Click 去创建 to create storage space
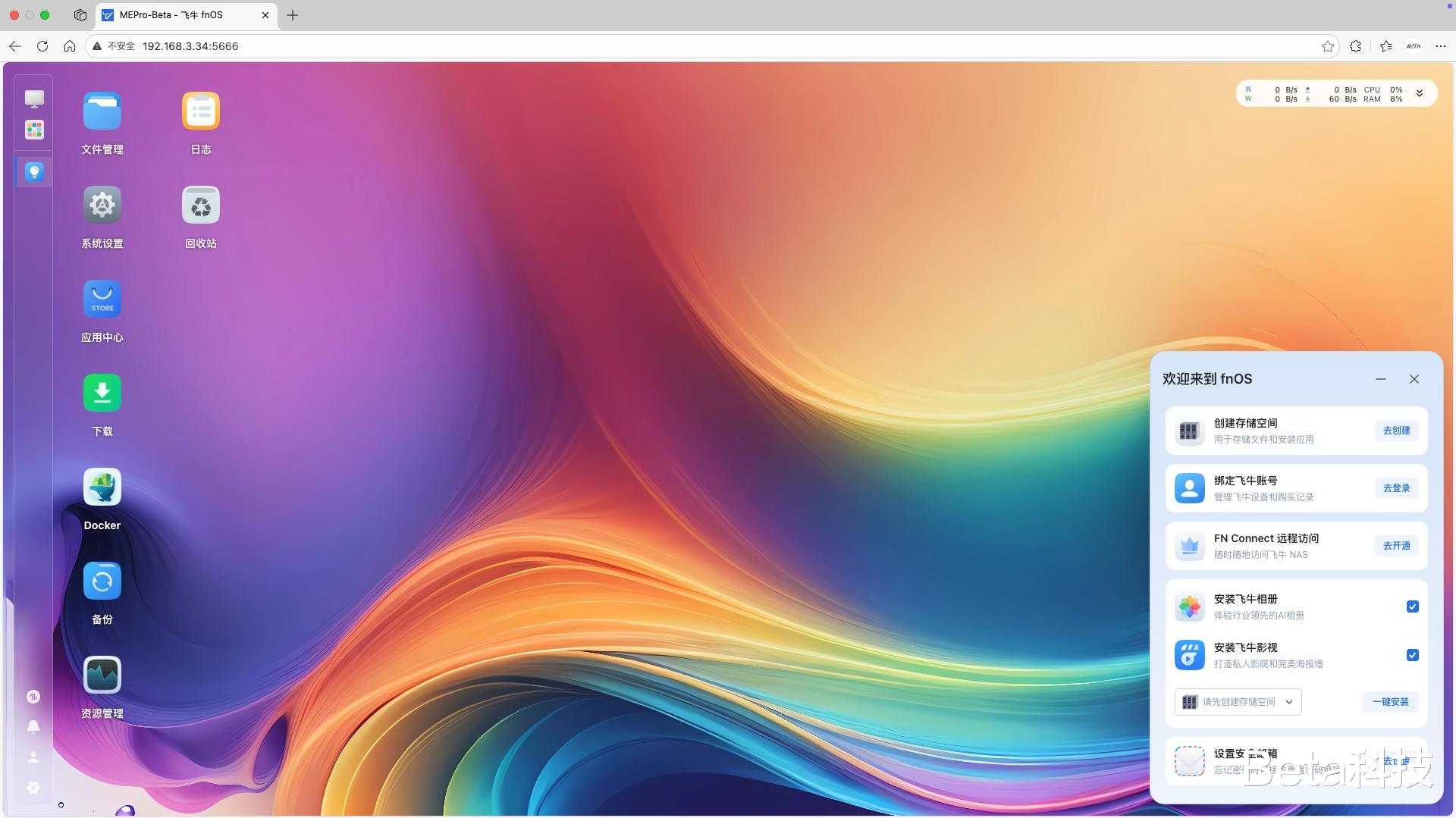 [1397, 431]
